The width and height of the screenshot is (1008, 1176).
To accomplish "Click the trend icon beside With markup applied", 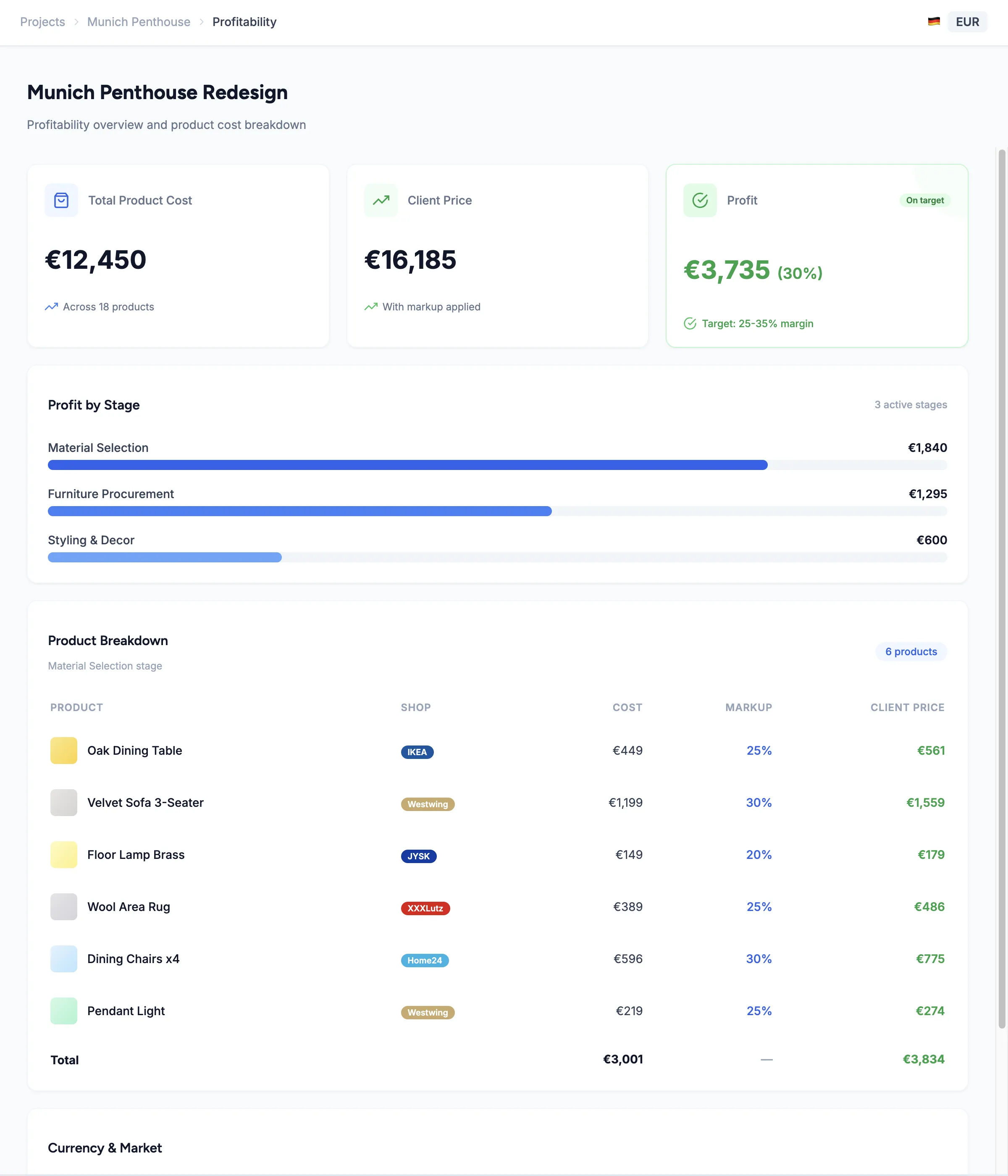I will [370, 307].
